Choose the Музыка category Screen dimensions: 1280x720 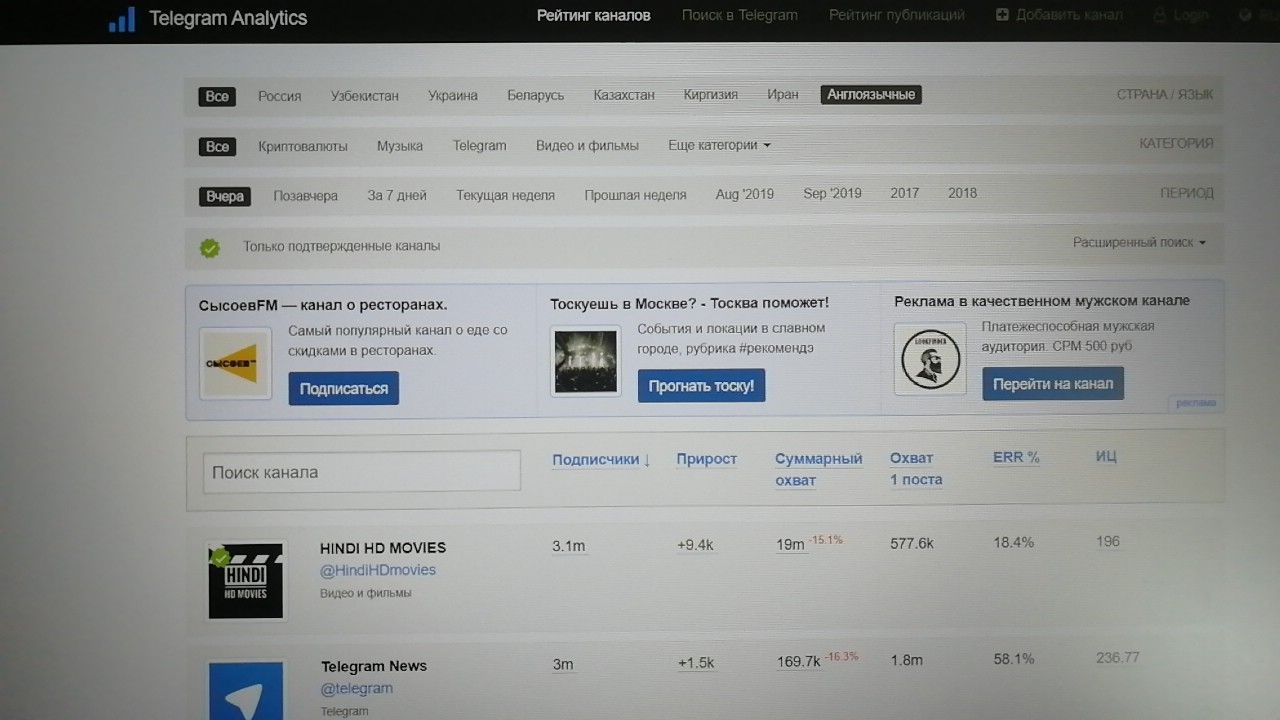click(x=400, y=146)
